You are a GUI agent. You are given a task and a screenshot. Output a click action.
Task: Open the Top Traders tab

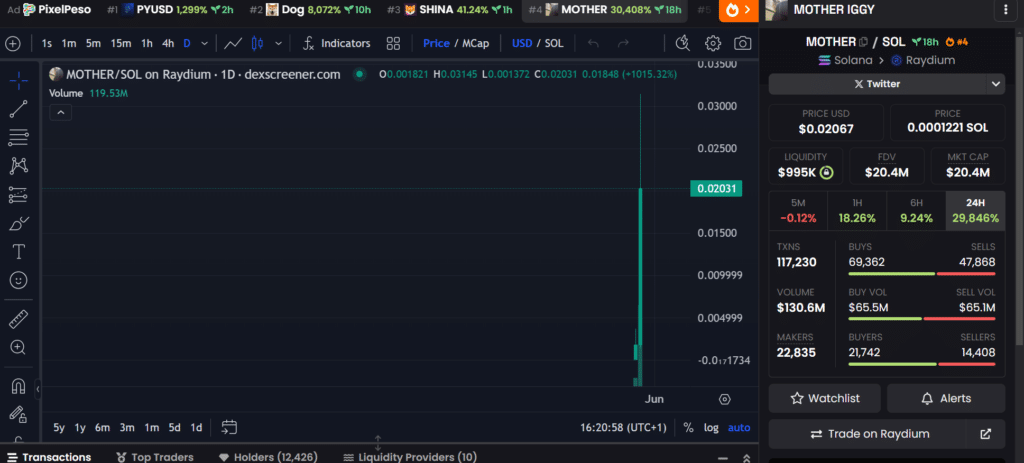pyautogui.click(x=155, y=457)
